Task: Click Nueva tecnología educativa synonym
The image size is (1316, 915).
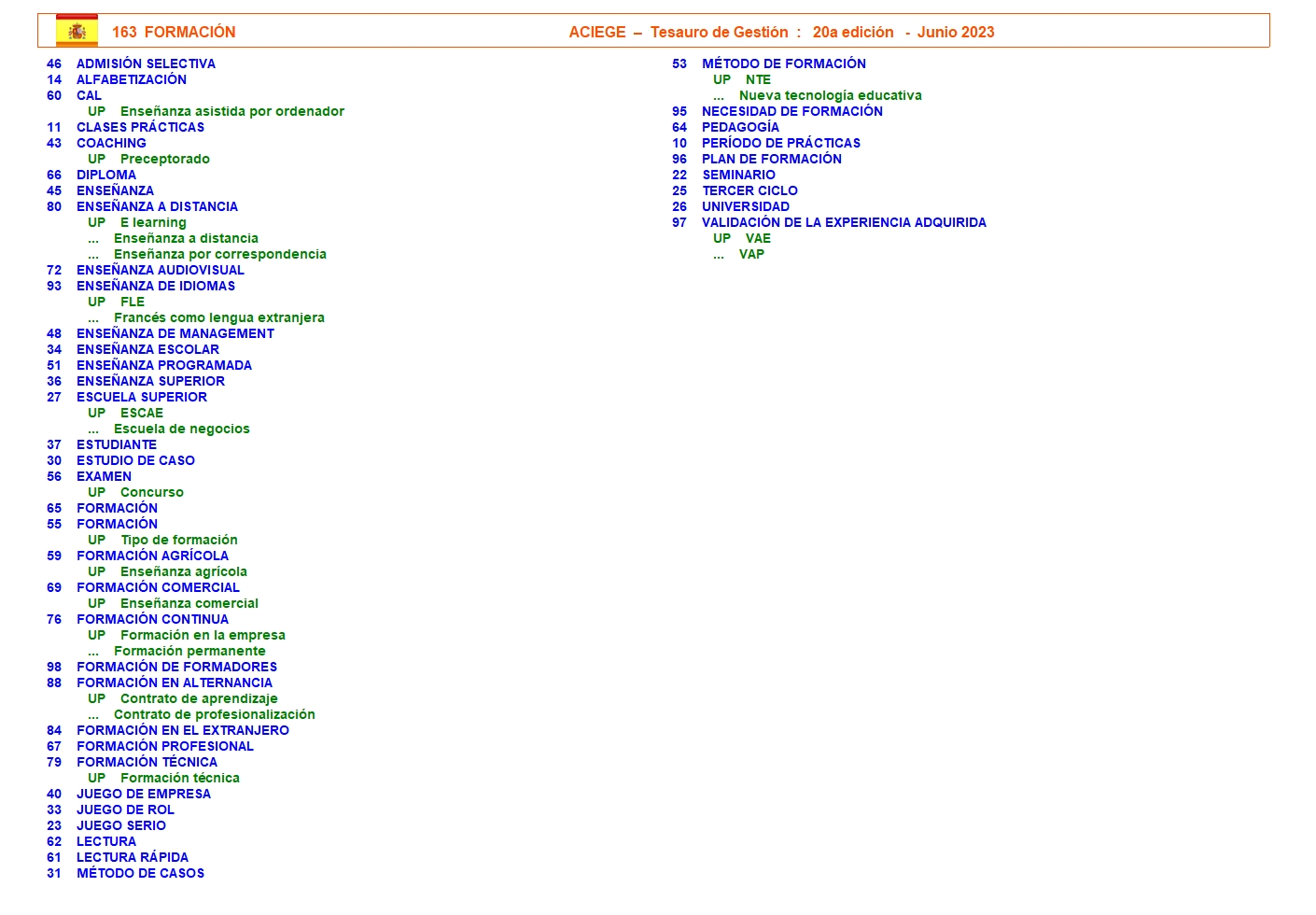Action: (830, 95)
